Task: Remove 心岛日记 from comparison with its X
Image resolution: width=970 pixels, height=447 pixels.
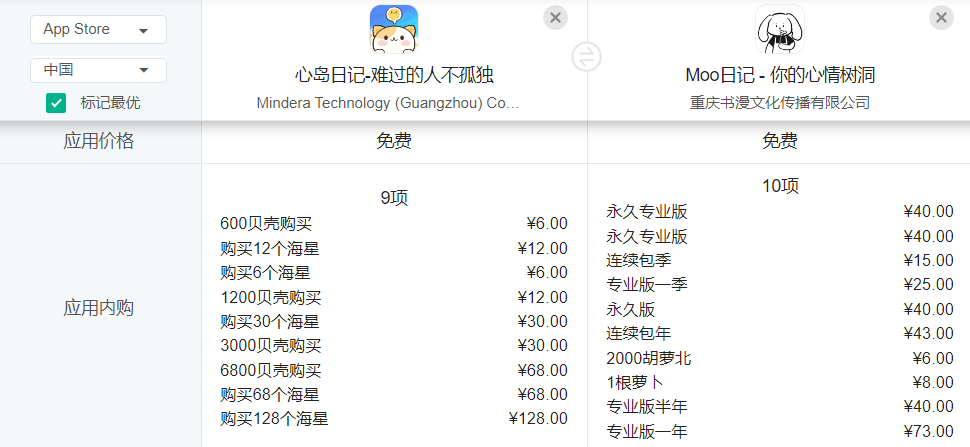Action: [x=556, y=17]
